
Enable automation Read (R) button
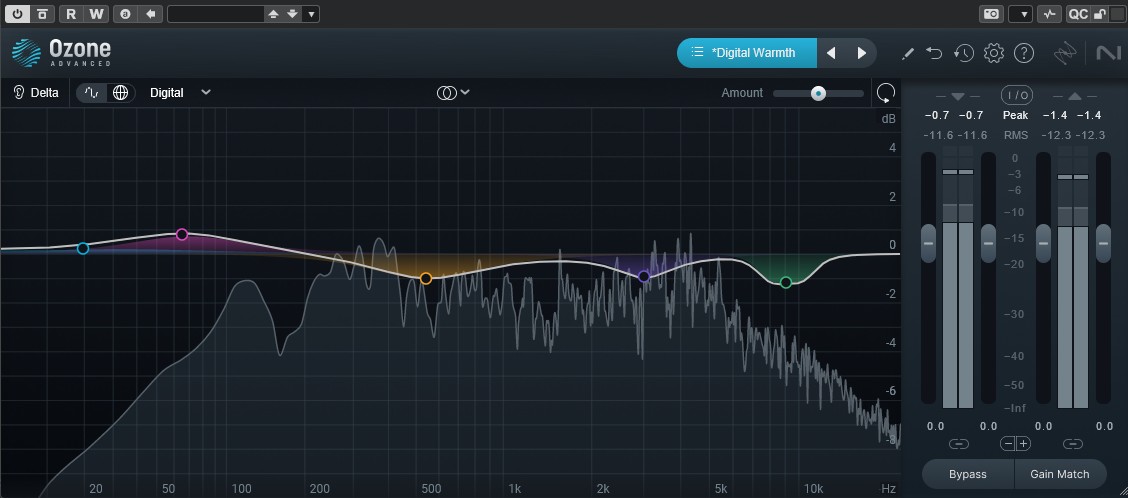coord(70,14)
